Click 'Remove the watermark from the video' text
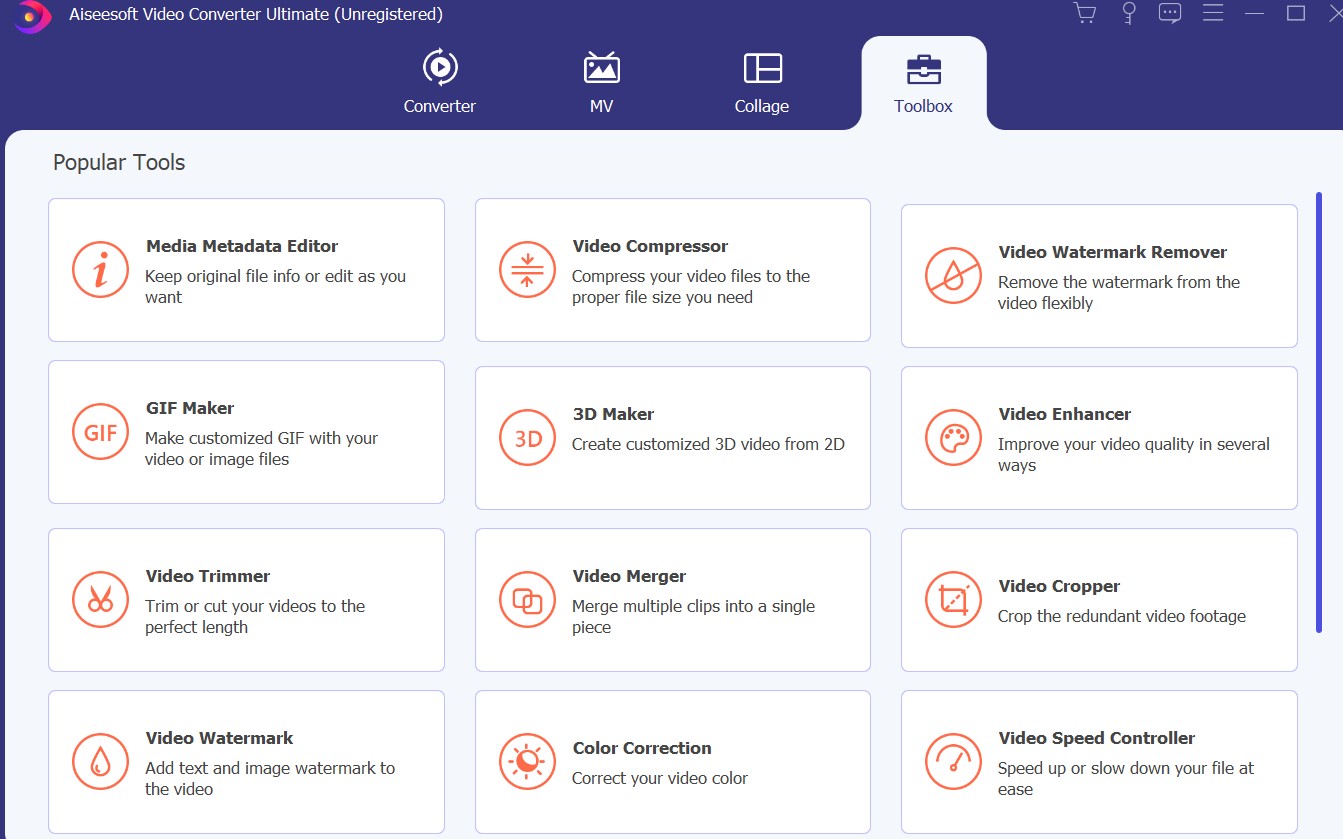 click(1119, 293)
